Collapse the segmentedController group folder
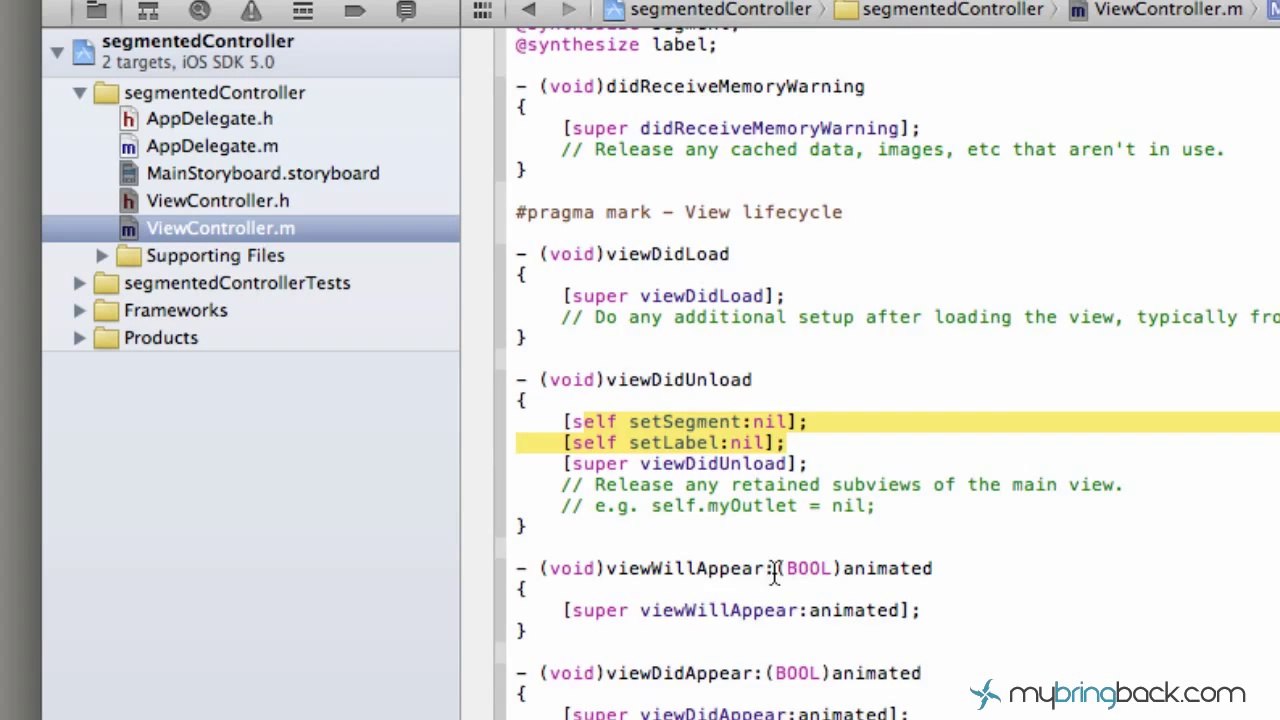The width and height of the screenshot is (1280, 720). (x=79, y=92)
